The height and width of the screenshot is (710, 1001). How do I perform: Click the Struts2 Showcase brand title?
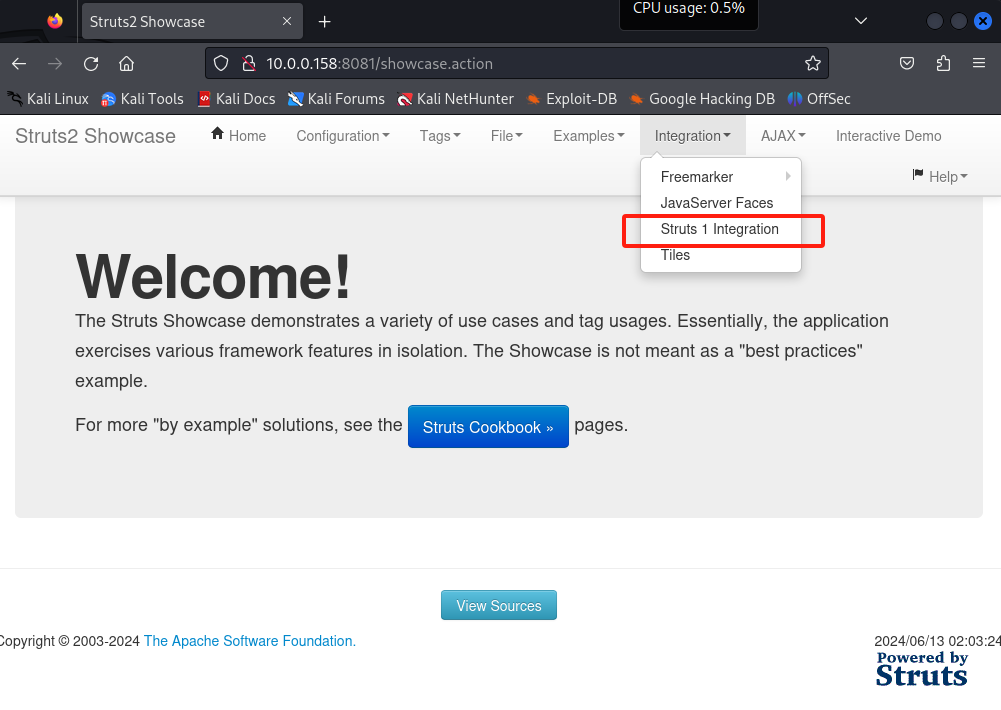[95, 136]
